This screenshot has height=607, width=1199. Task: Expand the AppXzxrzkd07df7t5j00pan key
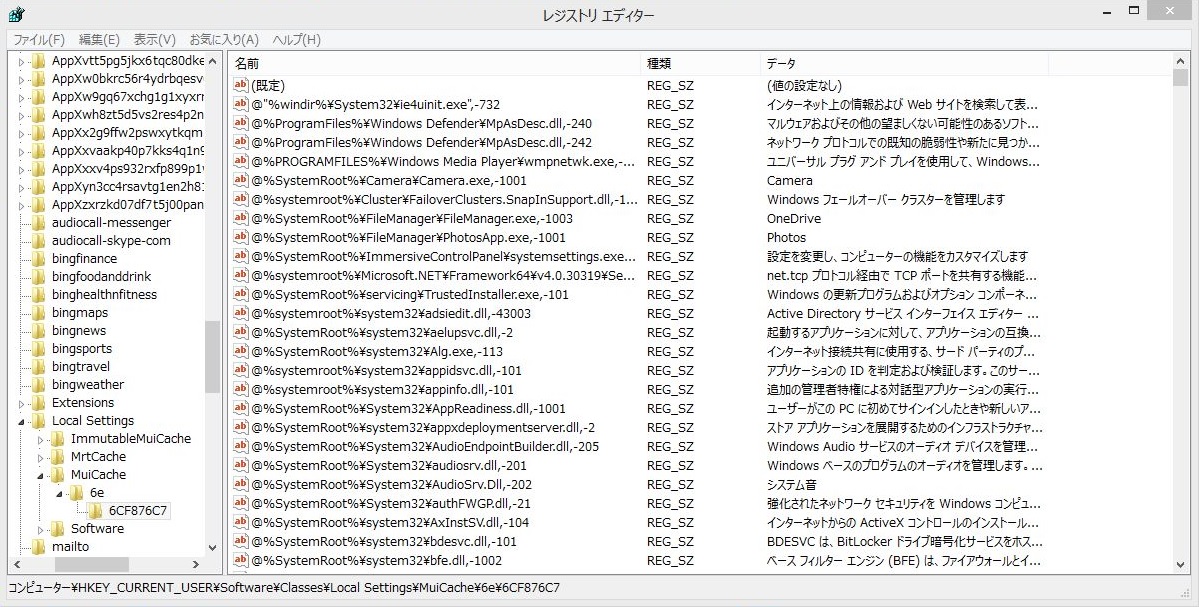[x=21, y=205]
